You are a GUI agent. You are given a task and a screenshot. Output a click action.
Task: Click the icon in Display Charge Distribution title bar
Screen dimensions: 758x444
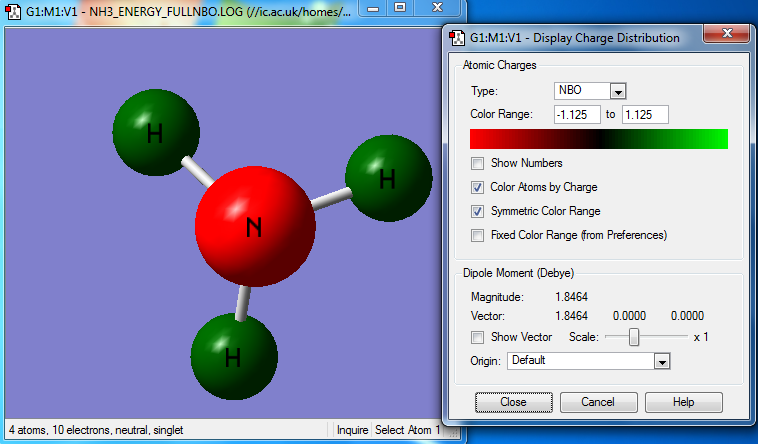pyautogui.click(x=457, y=38)
